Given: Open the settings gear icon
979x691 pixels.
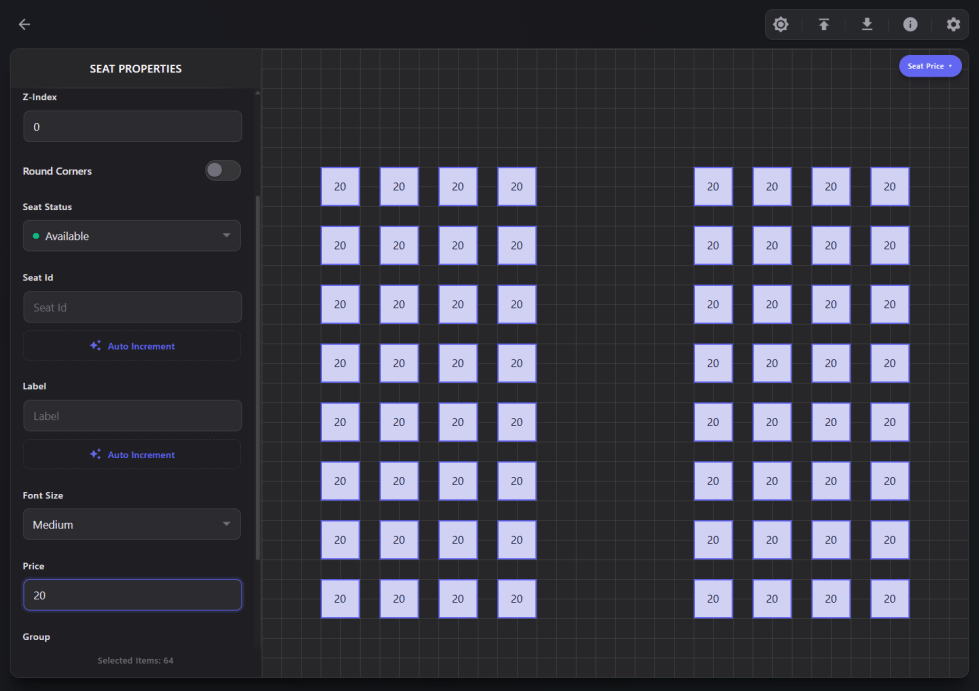Looking at the screenshot, I should pyautogui.click(x=953, y=25).
